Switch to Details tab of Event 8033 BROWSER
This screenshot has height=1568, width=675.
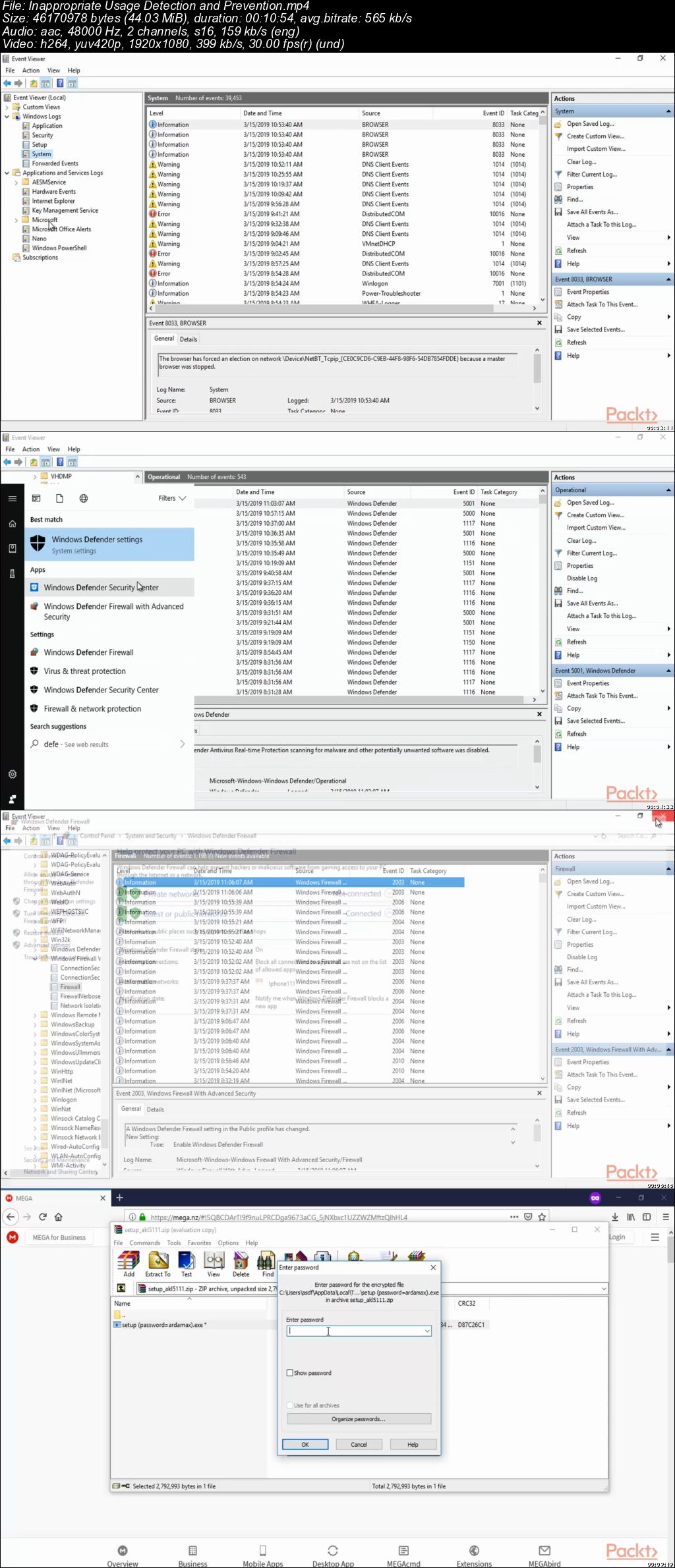(189, 339)
